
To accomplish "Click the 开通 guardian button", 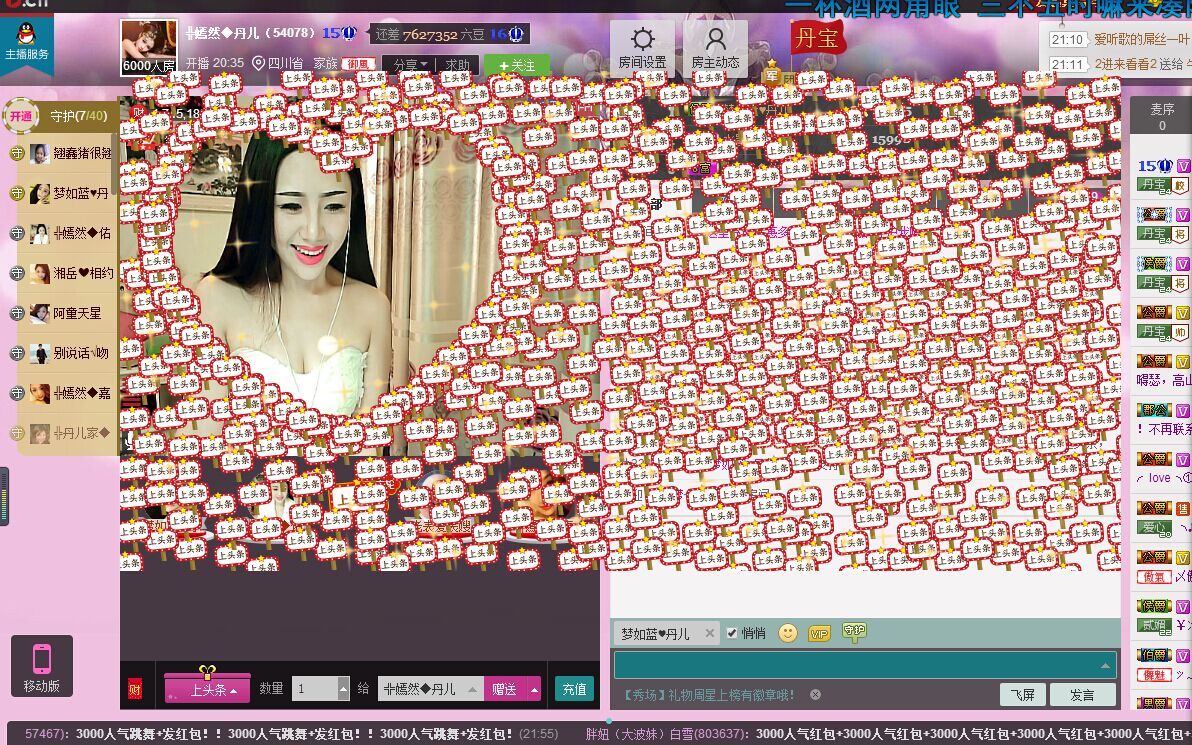I will [x=21, y=116].
